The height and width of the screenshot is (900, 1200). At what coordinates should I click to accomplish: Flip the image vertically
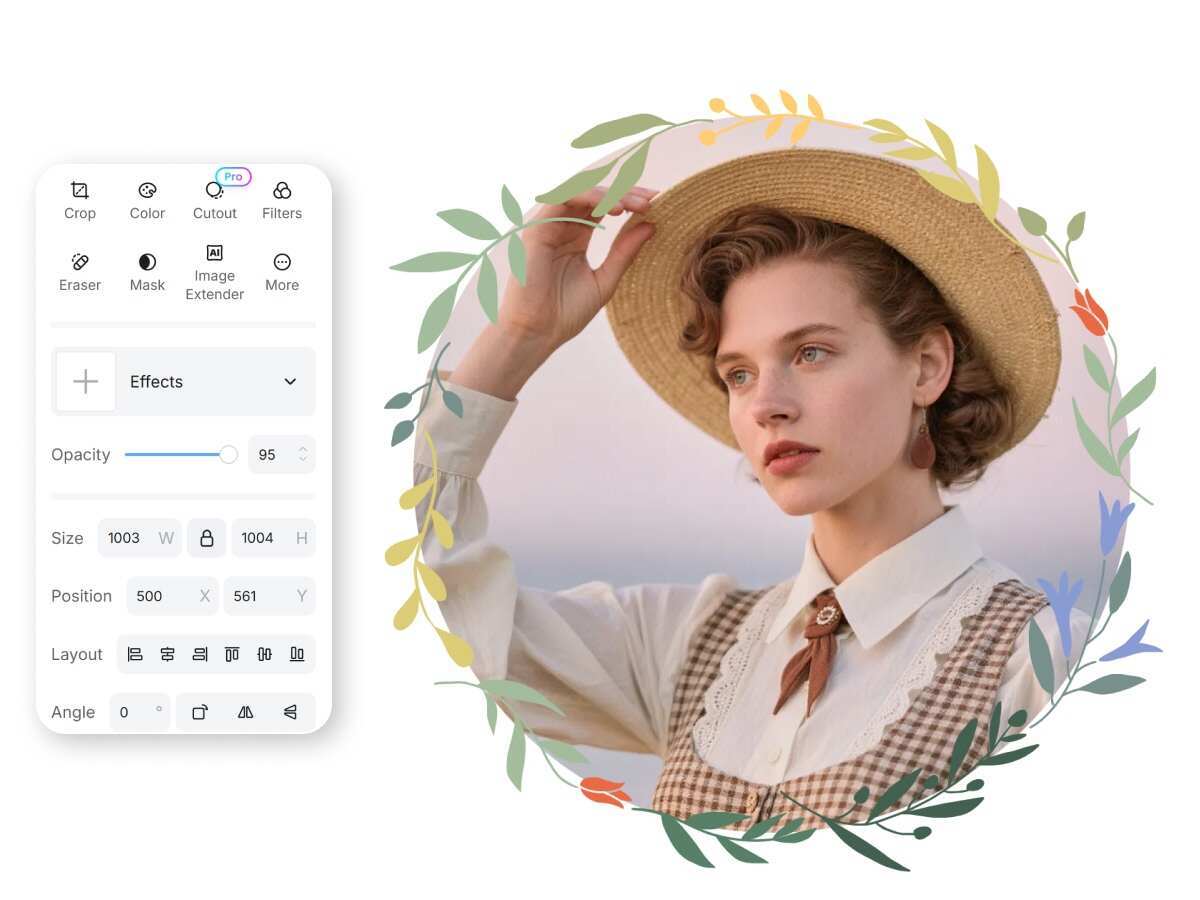click(290, 712)
